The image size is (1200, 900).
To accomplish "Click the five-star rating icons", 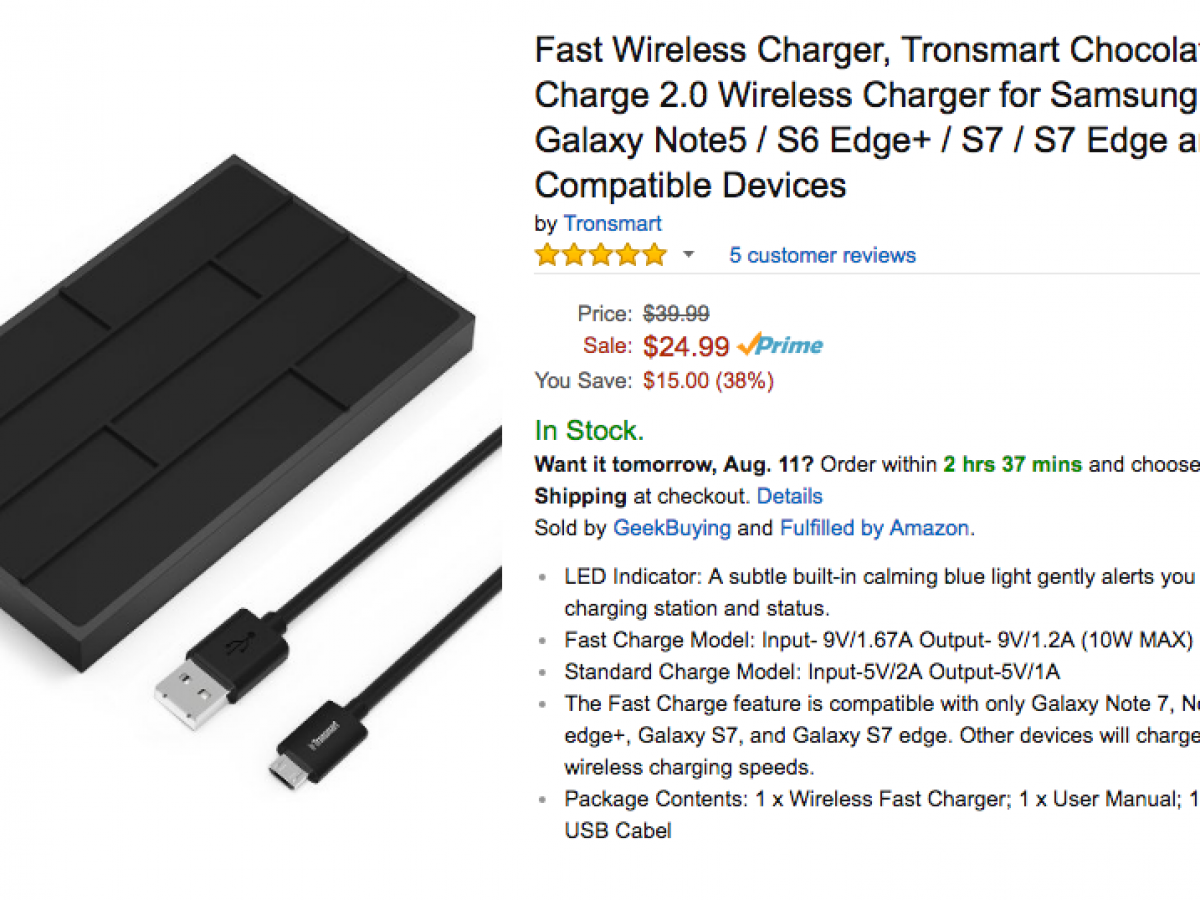I will 600,255.
